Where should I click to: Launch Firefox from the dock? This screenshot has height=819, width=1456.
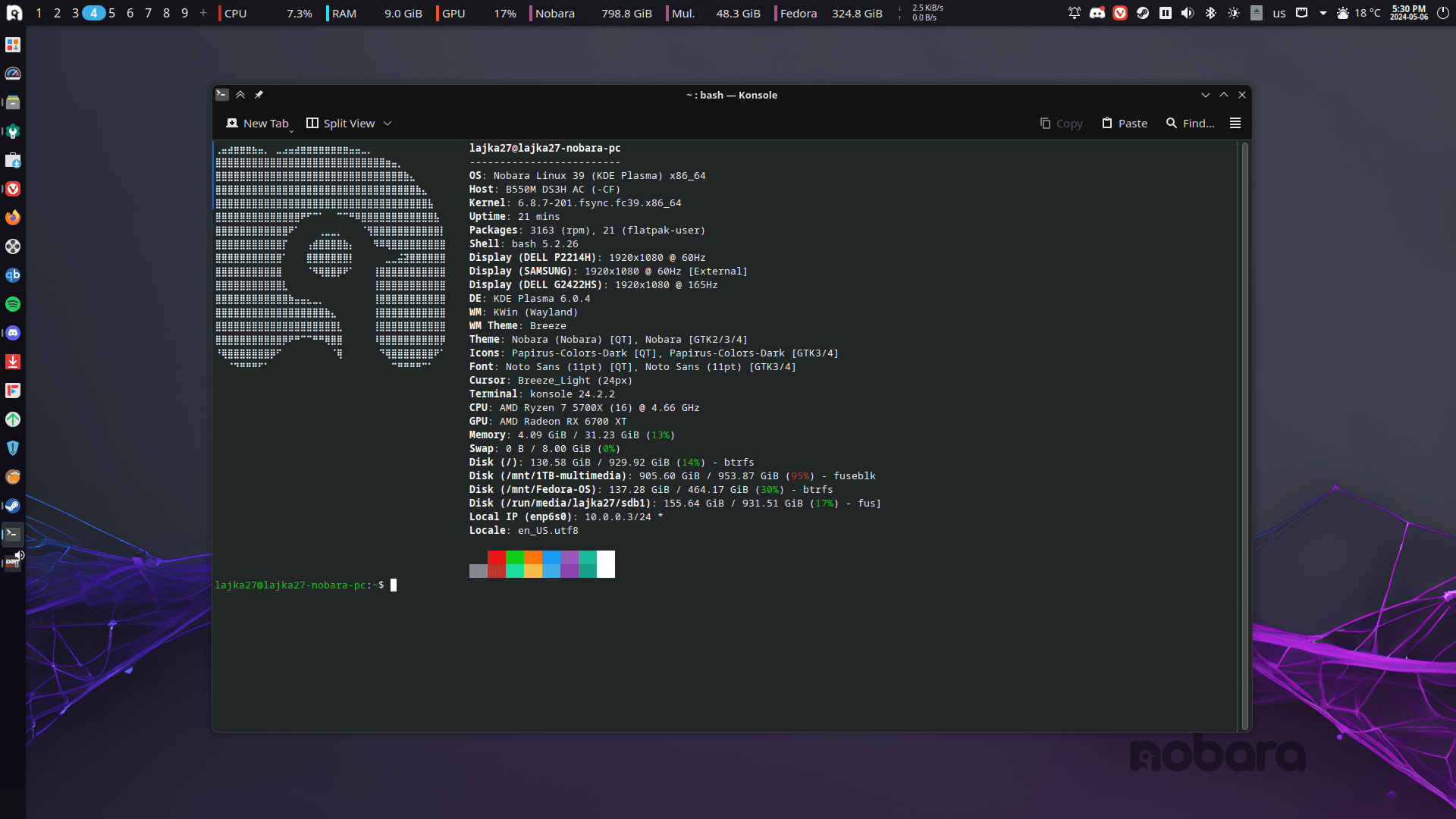point(13,218)
